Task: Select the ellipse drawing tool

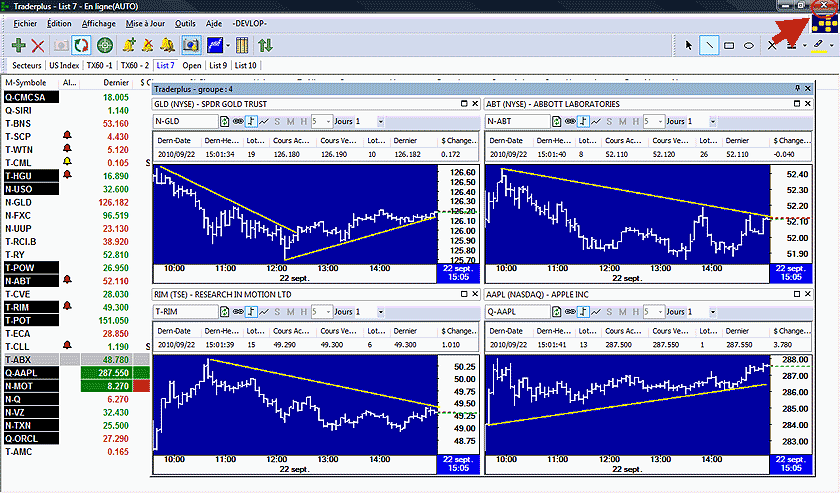Action: tap(749, 46)
